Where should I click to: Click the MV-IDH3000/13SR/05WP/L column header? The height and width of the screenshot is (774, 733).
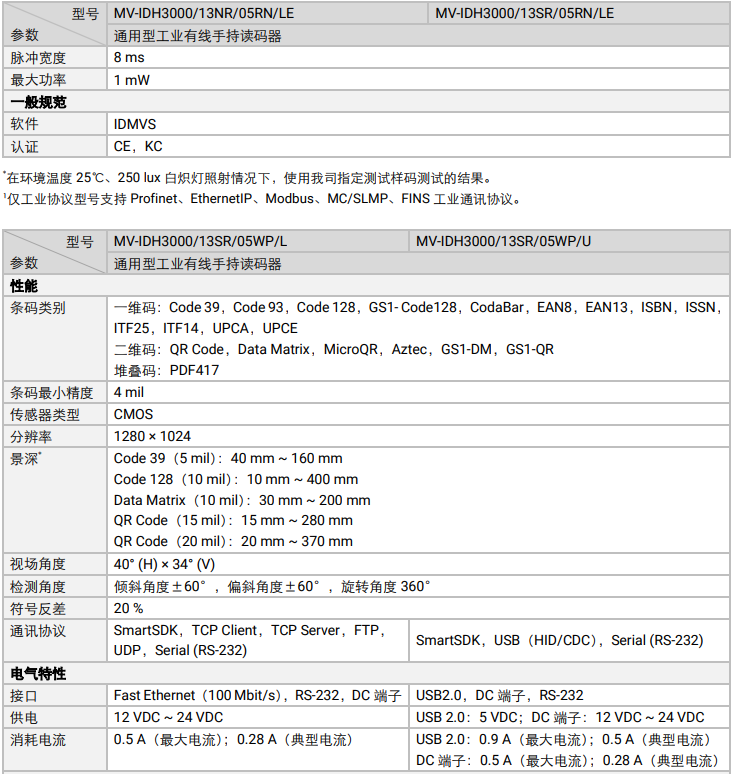click(x=200, y=242)
